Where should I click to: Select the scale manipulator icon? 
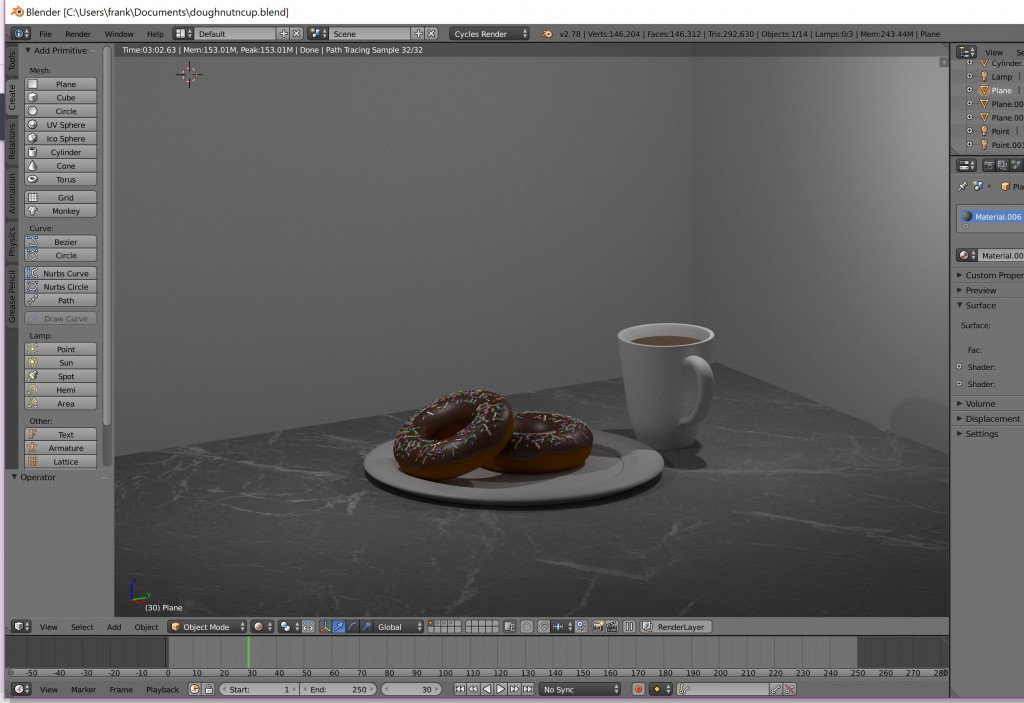pos(366,628)
